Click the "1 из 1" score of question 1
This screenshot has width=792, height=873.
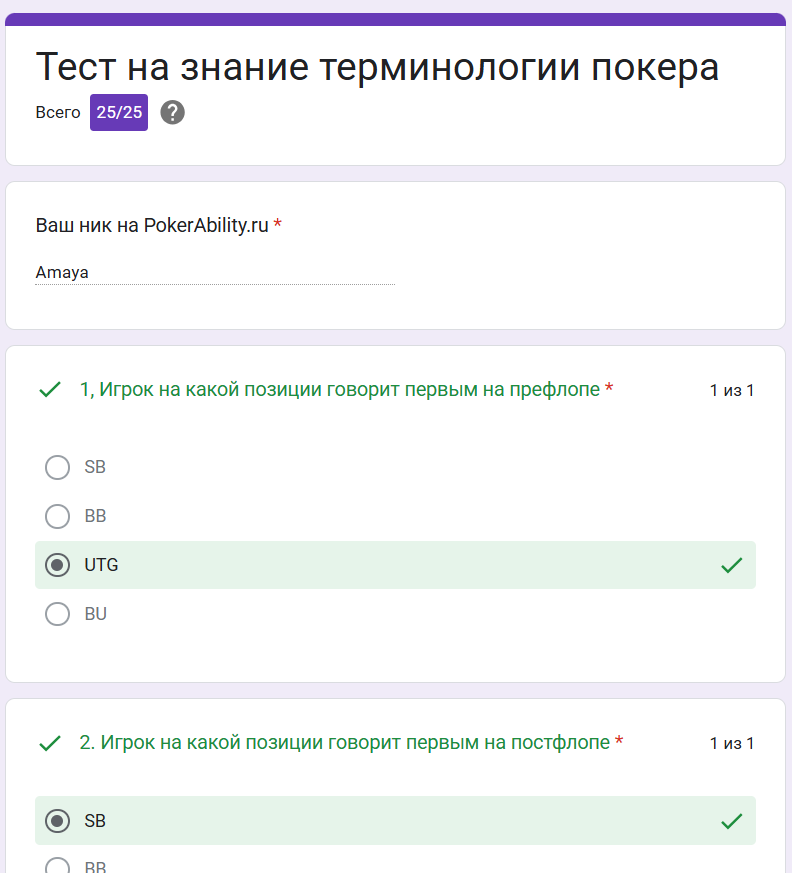point(732,390)
